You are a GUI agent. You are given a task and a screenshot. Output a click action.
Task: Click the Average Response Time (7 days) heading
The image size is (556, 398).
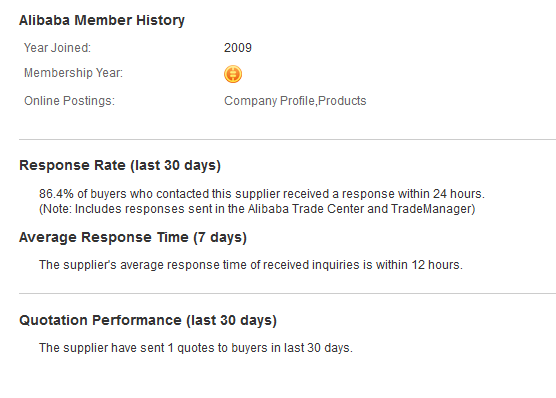pos(133,237)
